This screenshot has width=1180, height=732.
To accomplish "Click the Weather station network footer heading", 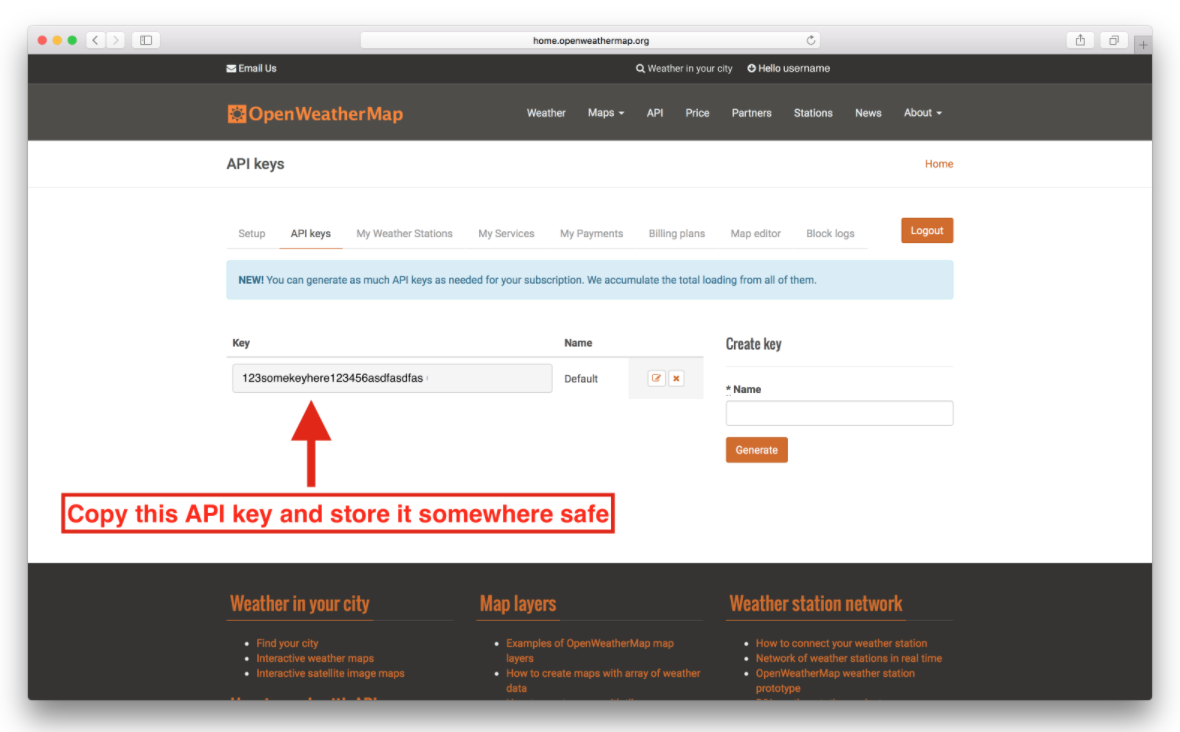I will [815, 604].
